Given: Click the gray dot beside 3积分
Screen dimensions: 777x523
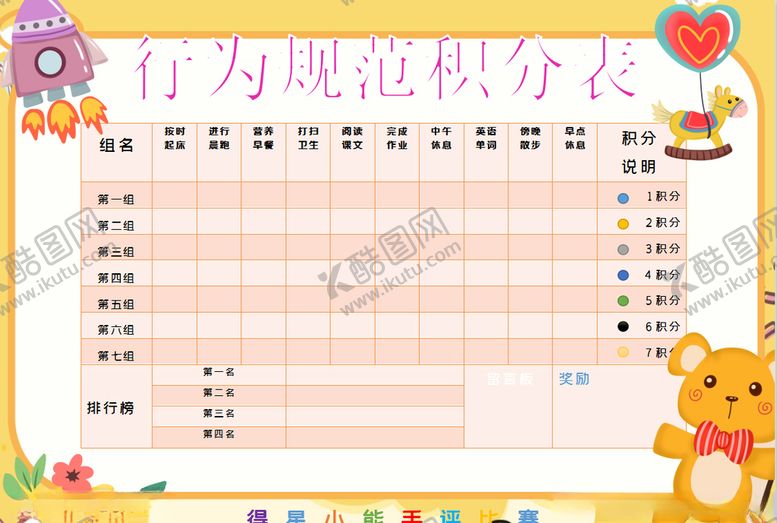Looking at the screenshot, I should 623,249.
